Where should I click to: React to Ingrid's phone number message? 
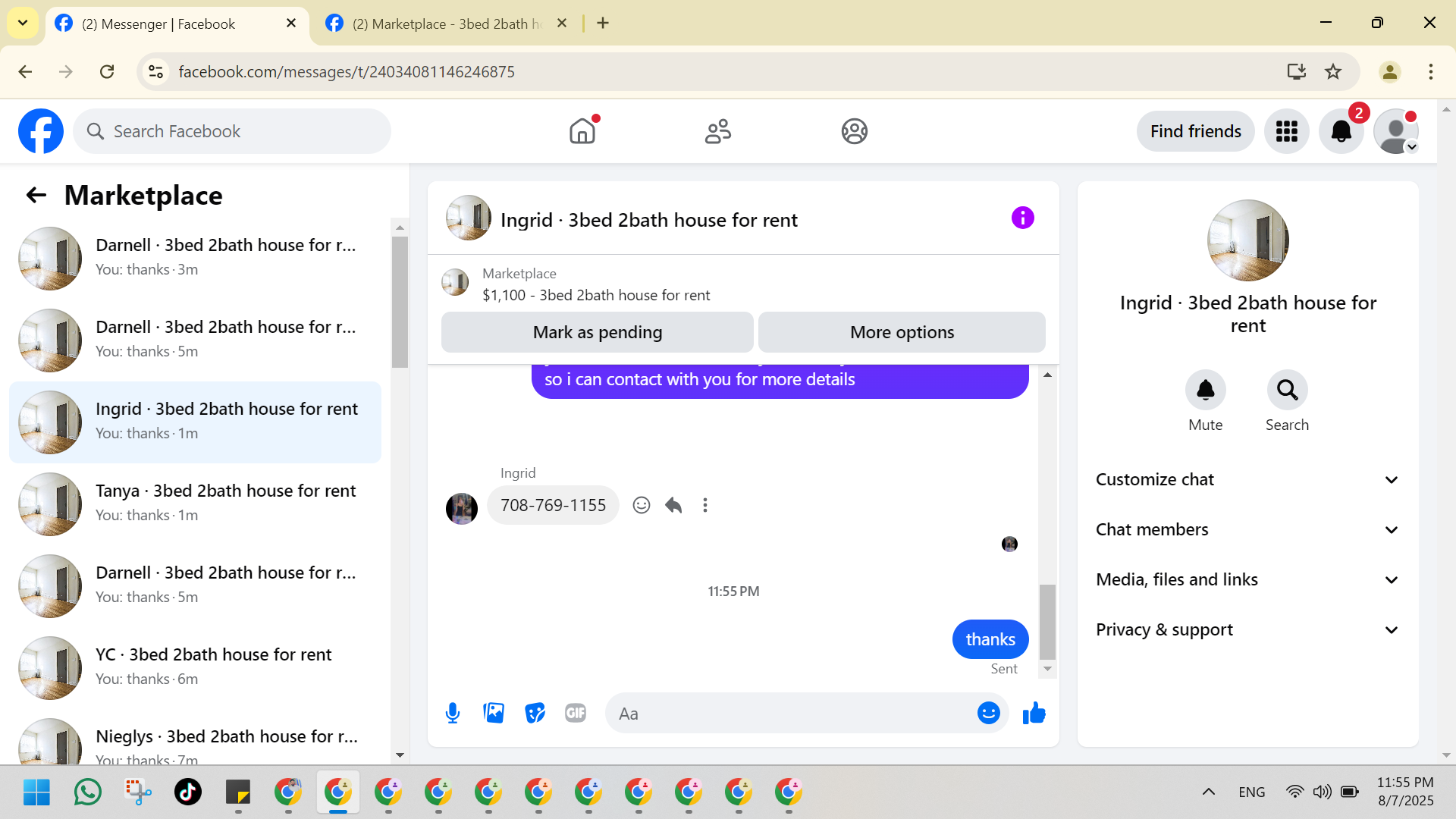(642, 505)
